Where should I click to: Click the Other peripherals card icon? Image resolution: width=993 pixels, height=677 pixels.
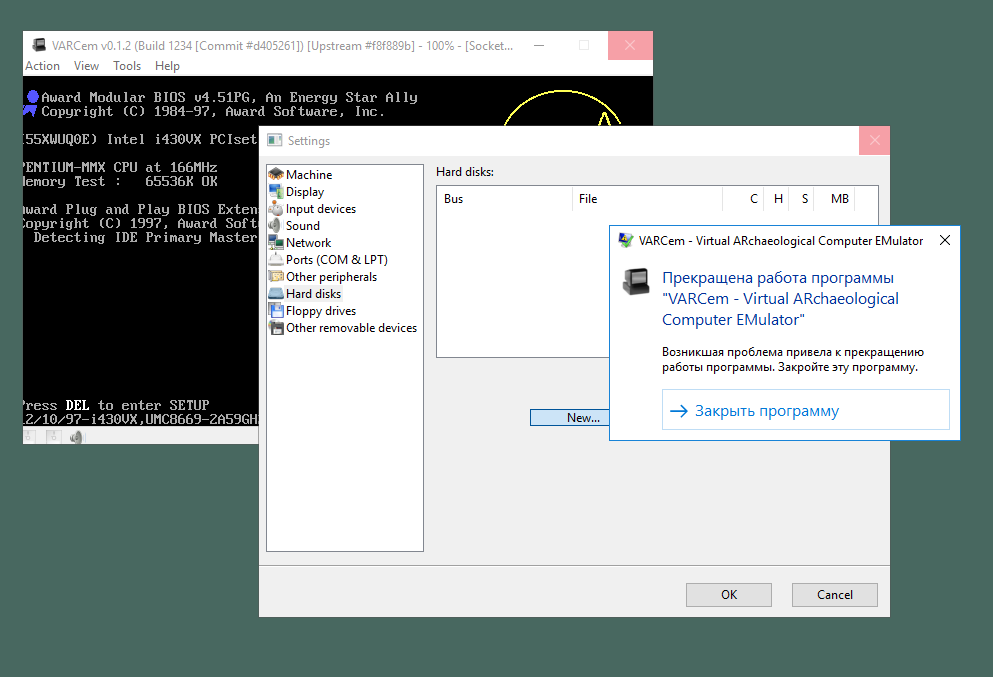[276, 277]
